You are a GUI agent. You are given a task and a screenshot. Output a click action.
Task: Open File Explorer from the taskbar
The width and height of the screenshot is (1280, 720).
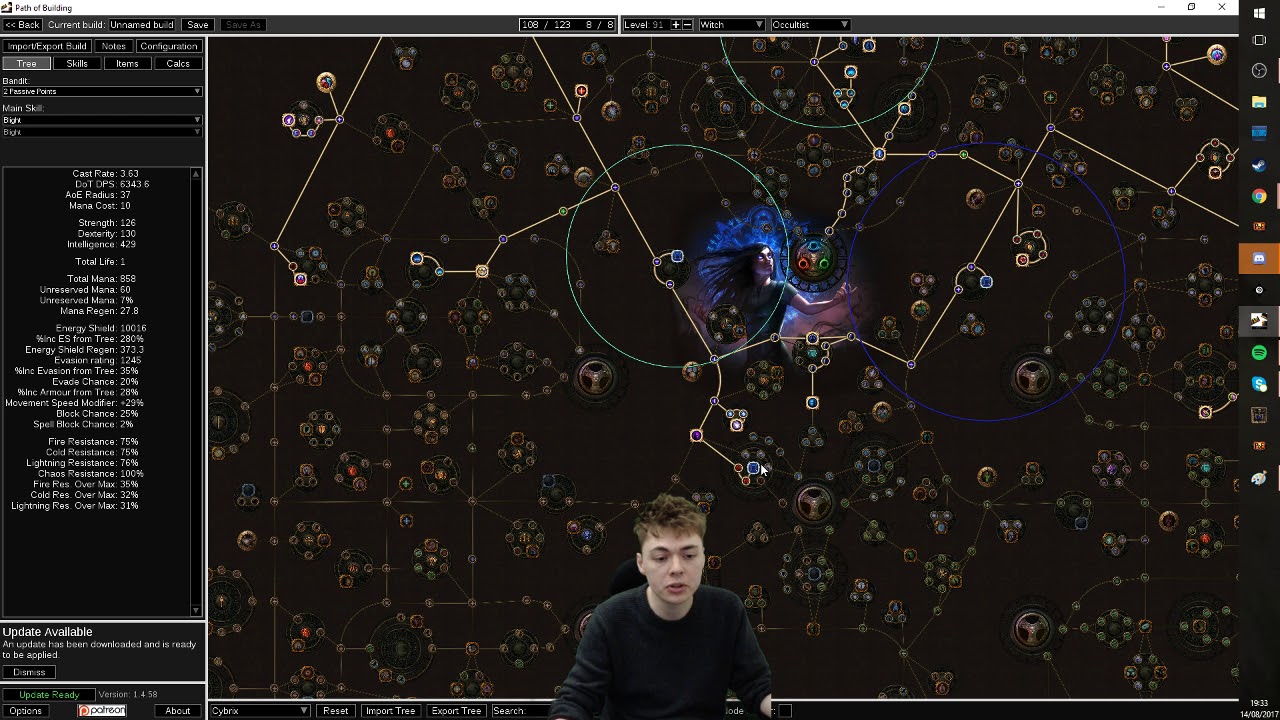pyautogui.click(x=1259, y=102)
